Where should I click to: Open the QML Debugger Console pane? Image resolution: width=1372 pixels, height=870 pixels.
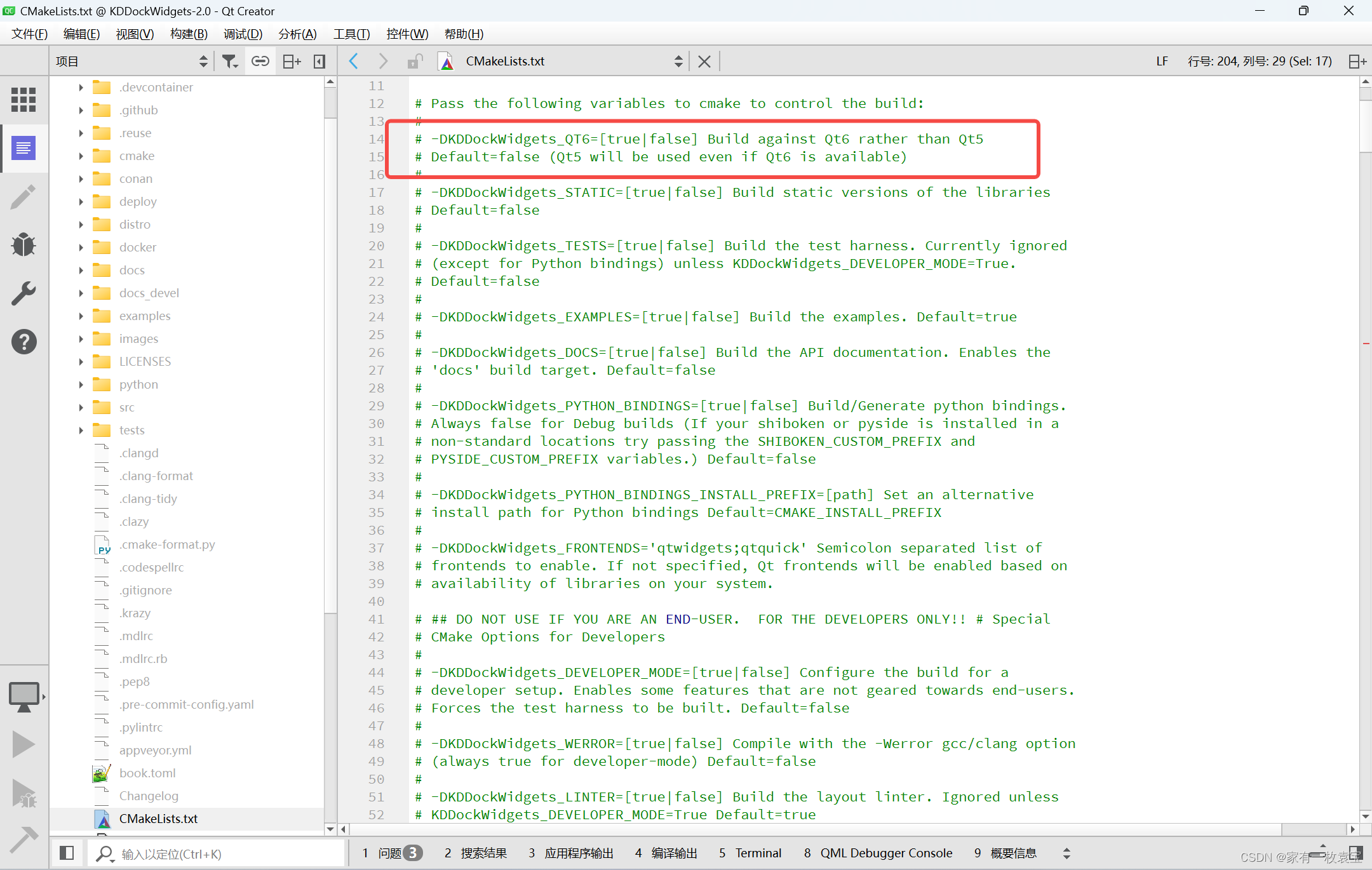tap(878, 853)
